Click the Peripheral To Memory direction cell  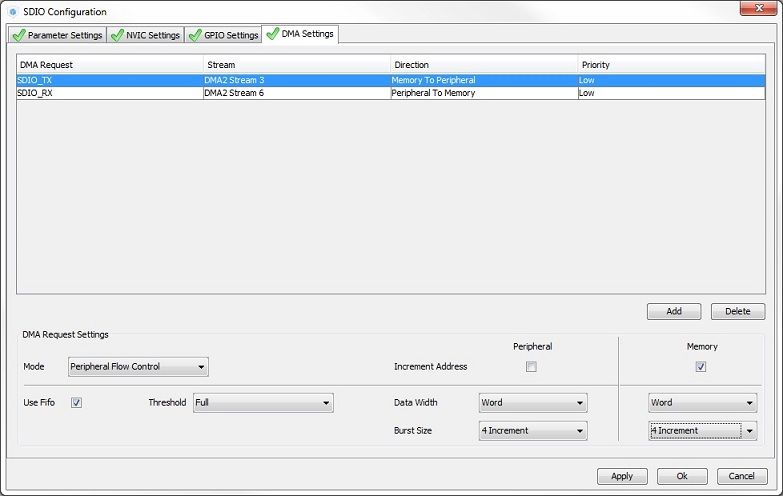(484, 93)
